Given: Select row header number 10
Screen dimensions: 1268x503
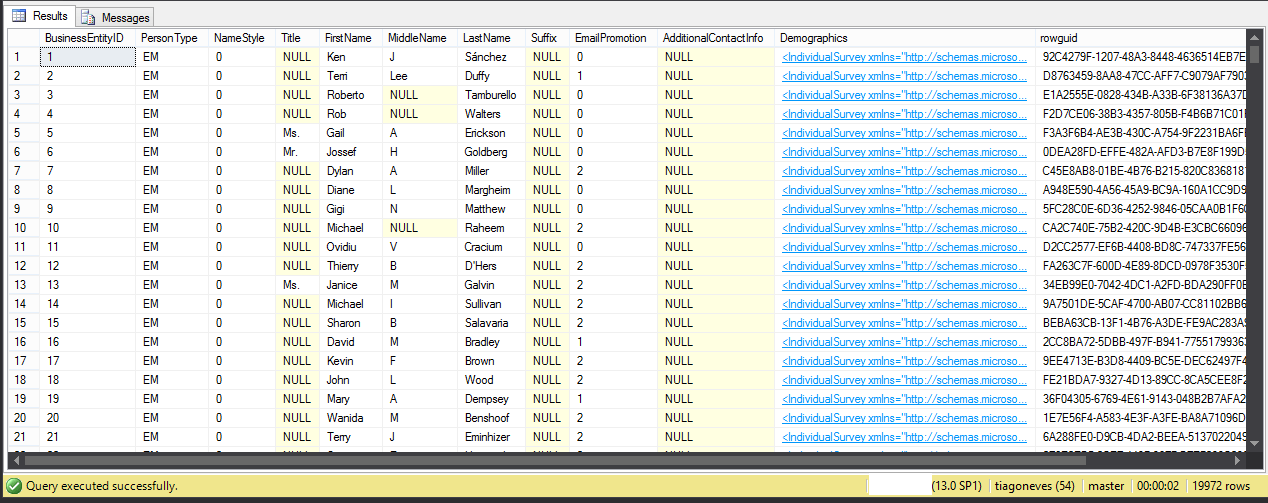Looking at the screenshot, I should 24,228.
